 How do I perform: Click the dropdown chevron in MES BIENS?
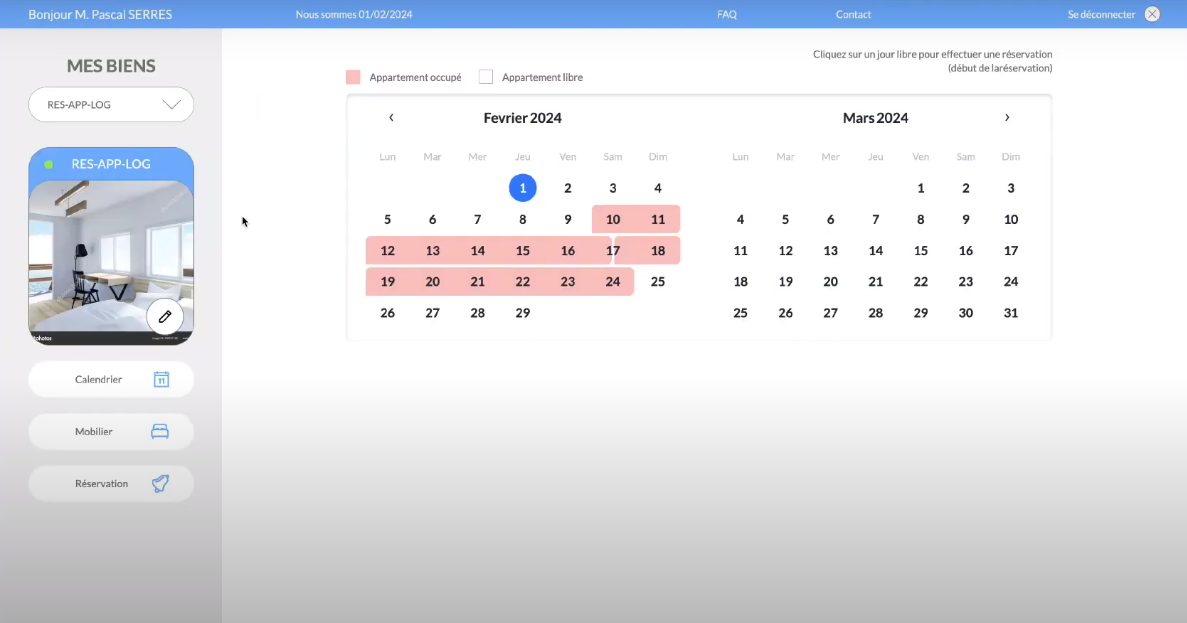(171, 104)
